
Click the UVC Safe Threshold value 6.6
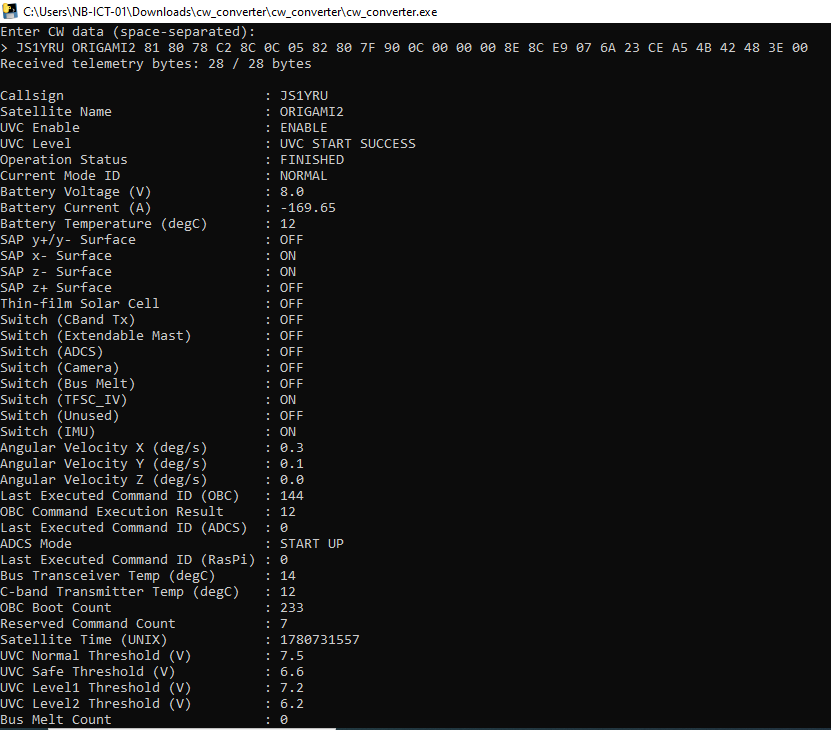point(291,672)
